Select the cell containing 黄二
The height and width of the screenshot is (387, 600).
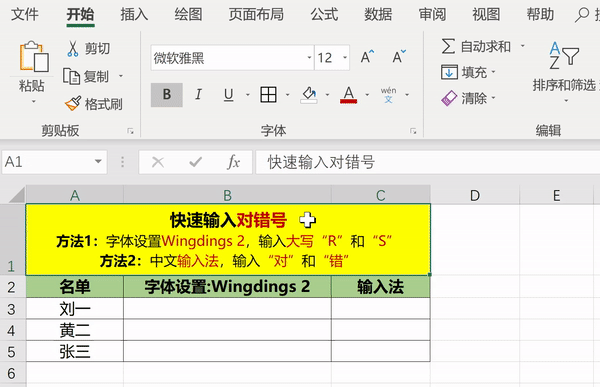pos(75,330)
